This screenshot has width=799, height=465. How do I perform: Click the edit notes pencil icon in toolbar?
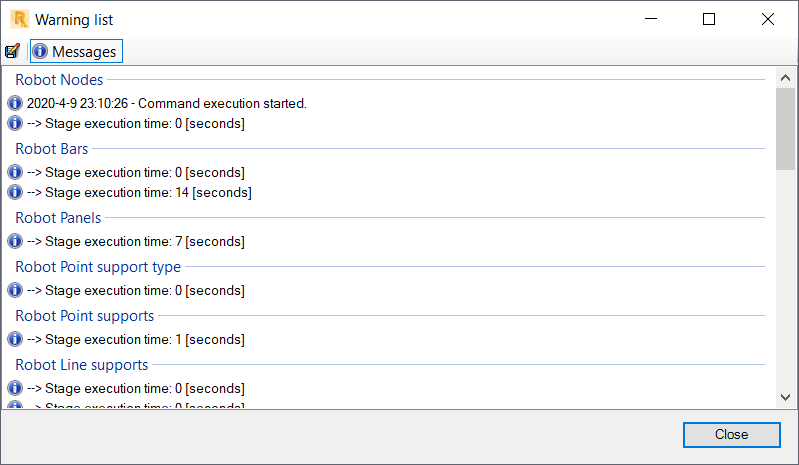pos(12,51)
